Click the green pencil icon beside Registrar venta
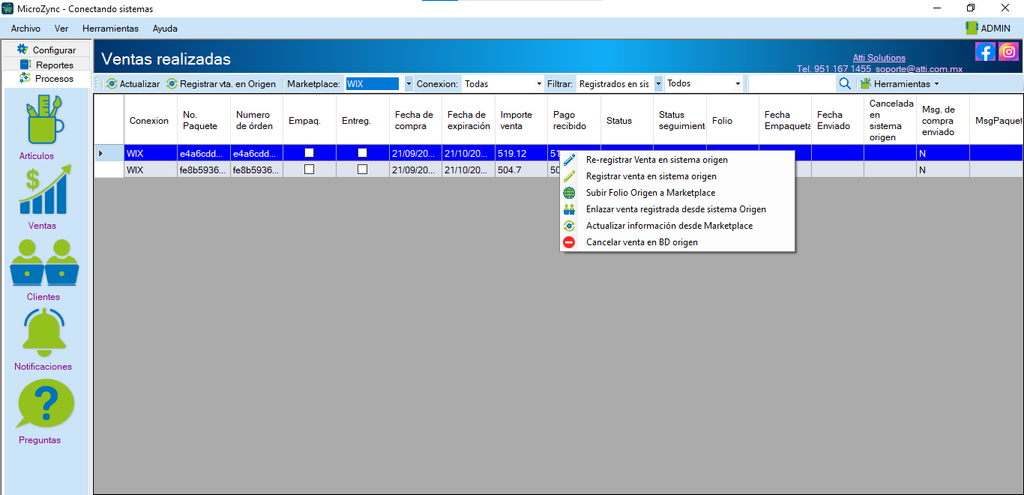 point(569,176)
